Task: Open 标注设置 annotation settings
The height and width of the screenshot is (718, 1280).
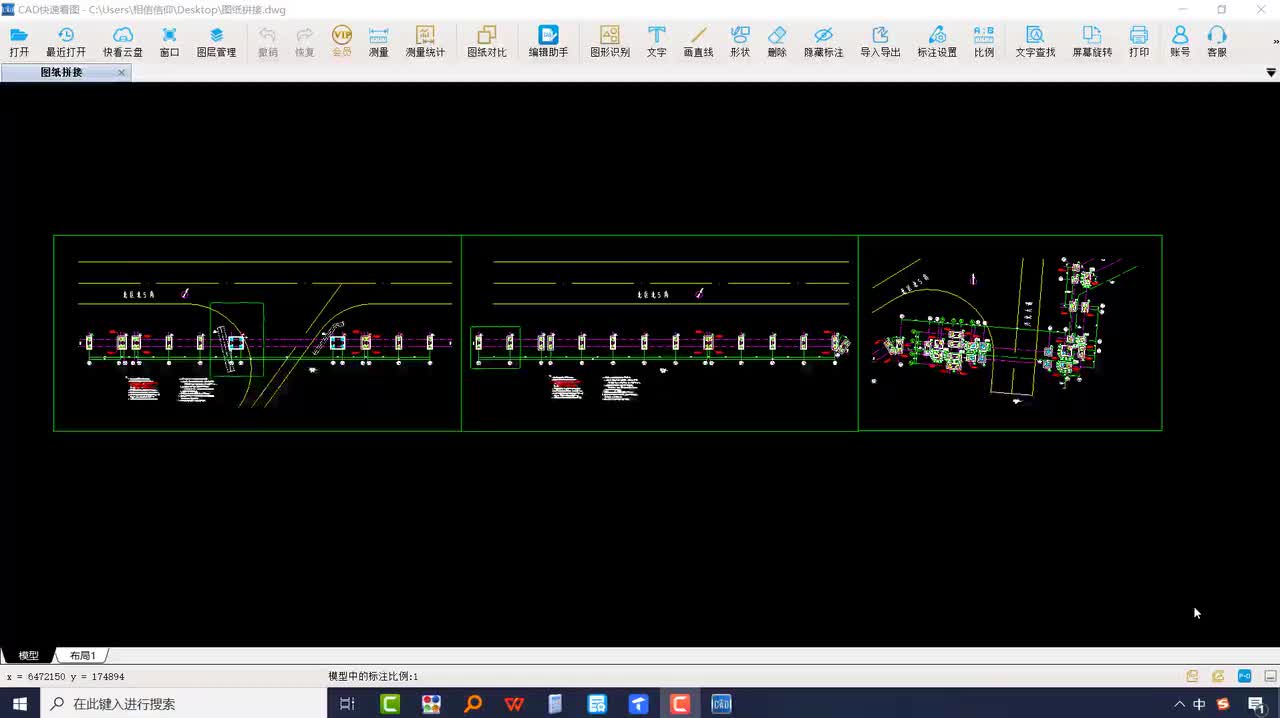Action: pyautogui.click(x=937, y=42)
